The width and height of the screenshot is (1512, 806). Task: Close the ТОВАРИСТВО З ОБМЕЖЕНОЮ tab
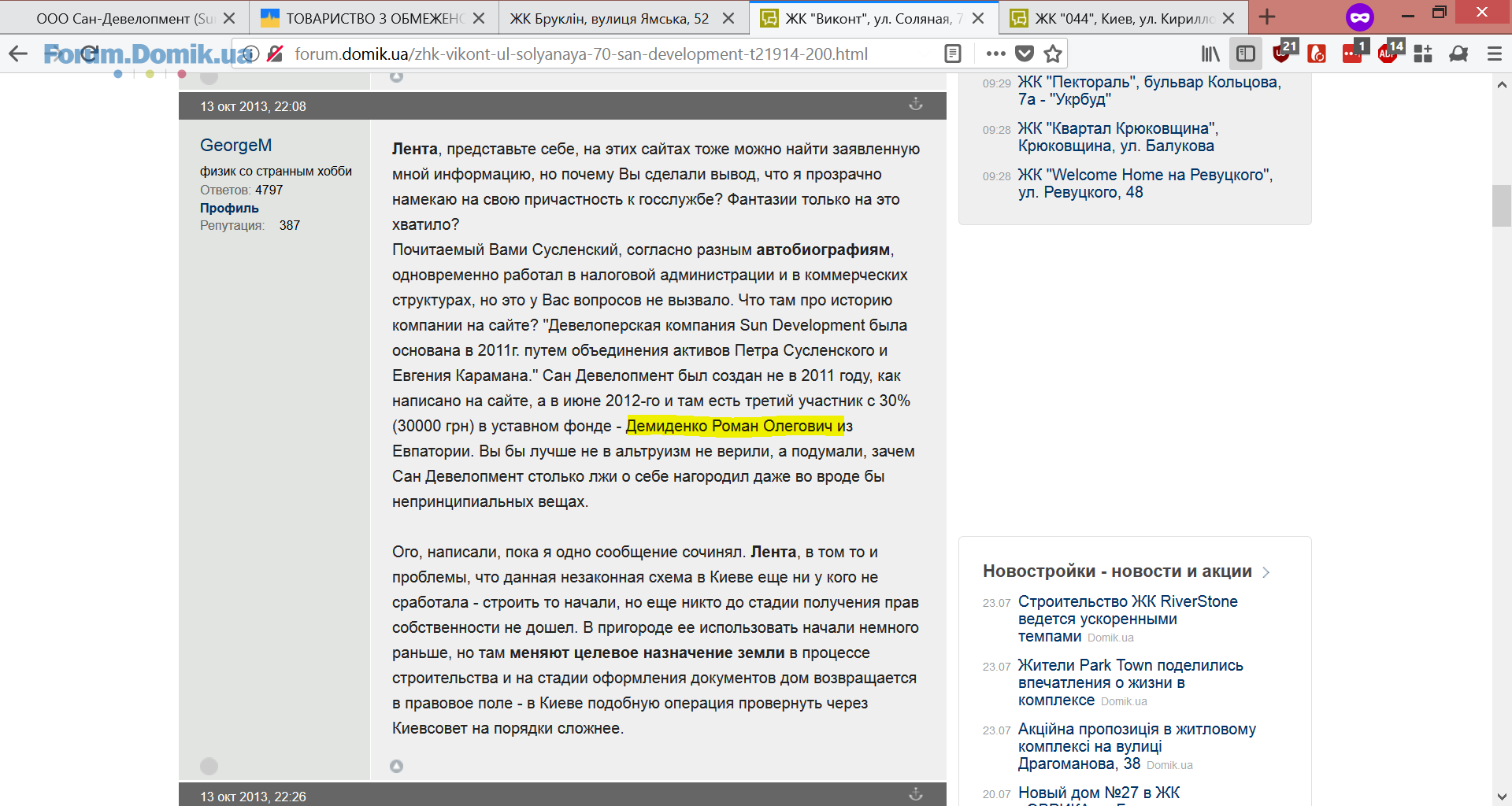click(x=479, y=18)
